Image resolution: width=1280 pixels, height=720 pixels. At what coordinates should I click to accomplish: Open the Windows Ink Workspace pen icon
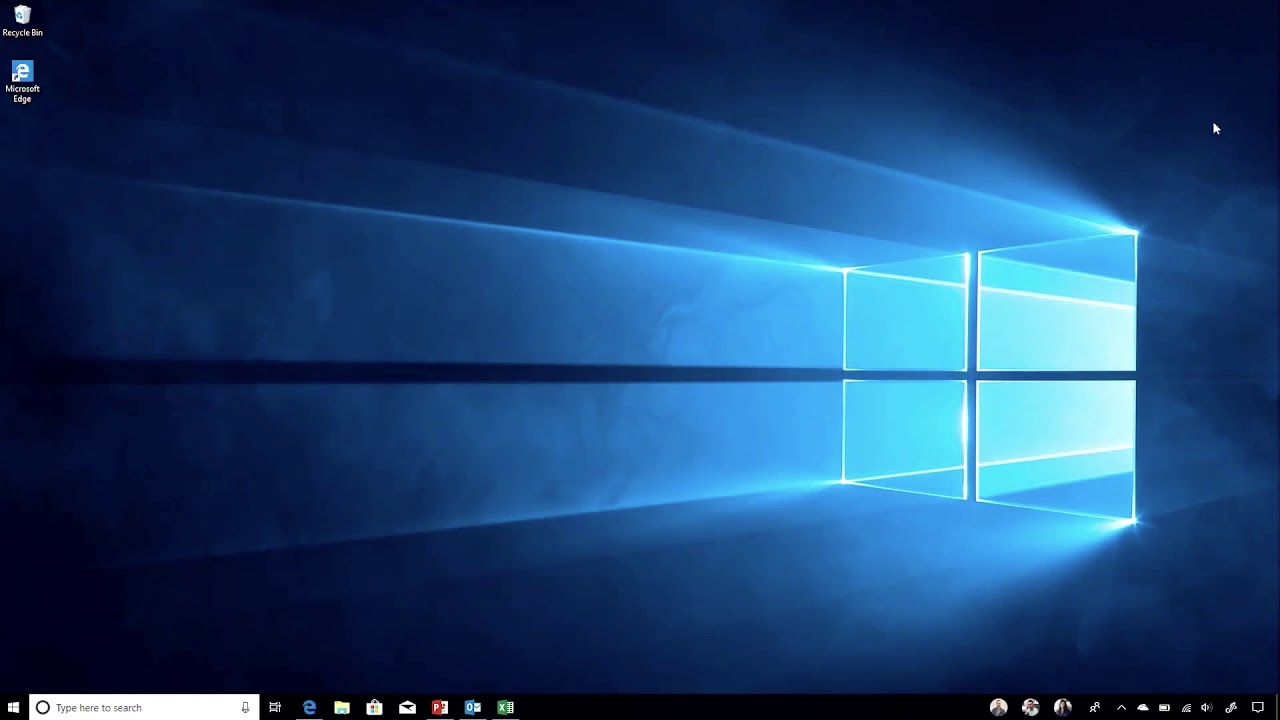click(x=1231, y=707)
